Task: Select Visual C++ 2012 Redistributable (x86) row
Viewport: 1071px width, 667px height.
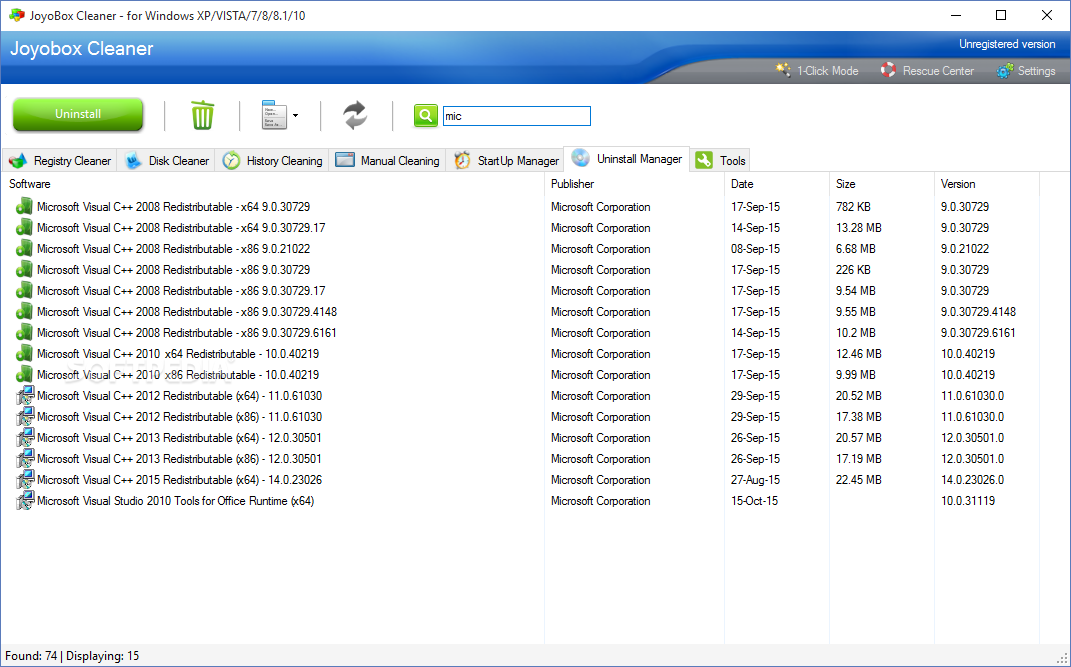Action: tap(519, 417)
